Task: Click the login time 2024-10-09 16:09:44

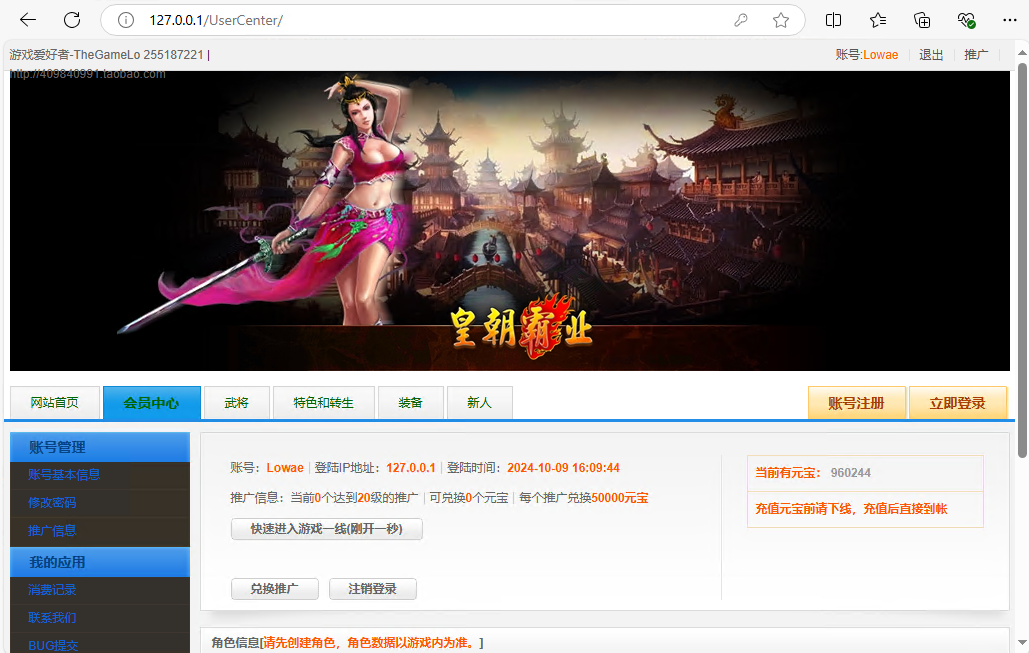Action: (563, 468)
